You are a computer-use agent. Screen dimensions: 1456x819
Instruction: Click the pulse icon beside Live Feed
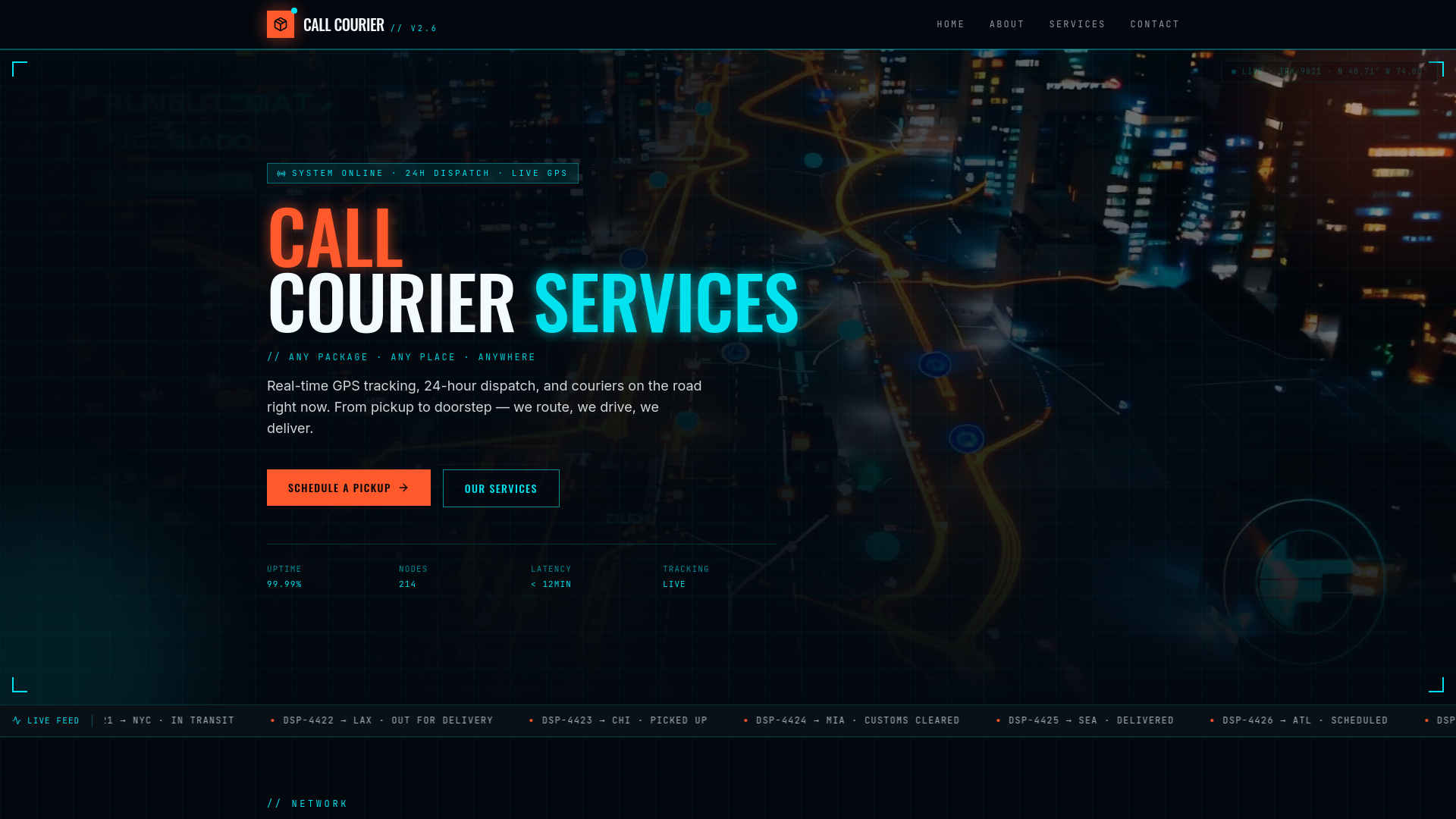pos(17,720)
